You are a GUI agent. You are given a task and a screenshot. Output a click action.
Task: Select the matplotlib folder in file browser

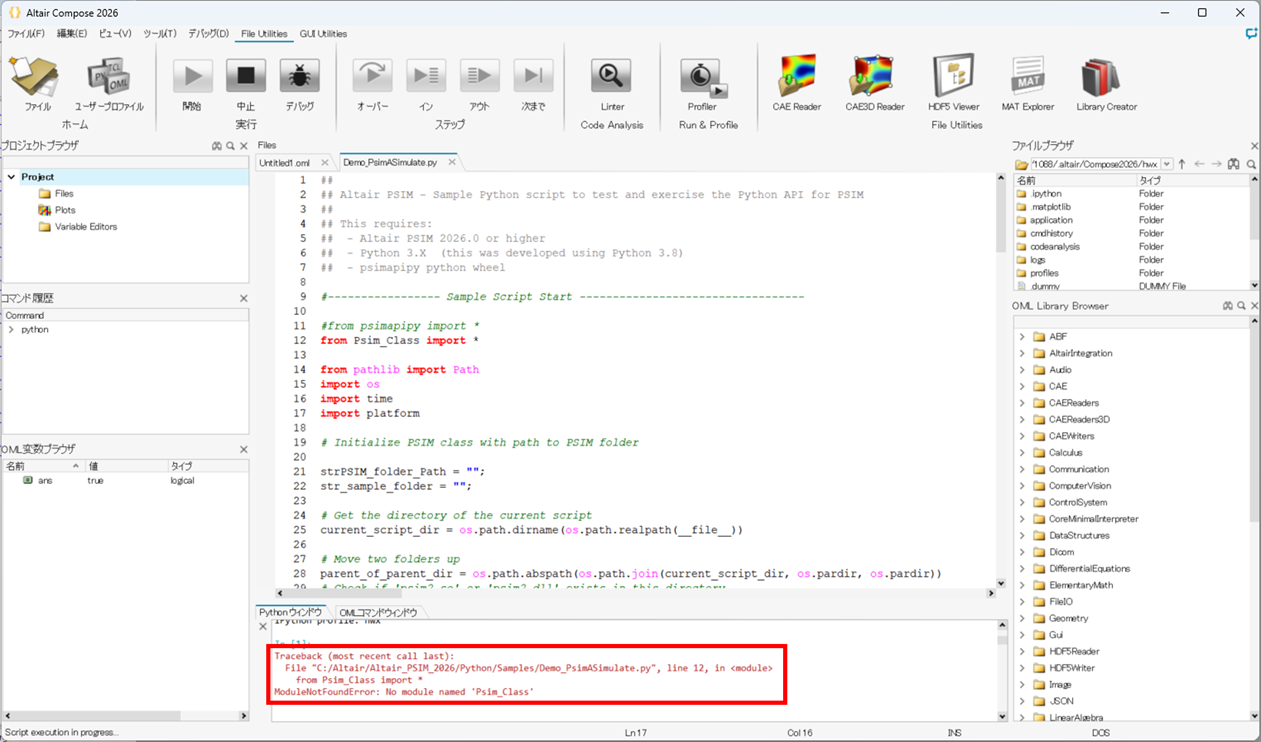(1050, 207)
